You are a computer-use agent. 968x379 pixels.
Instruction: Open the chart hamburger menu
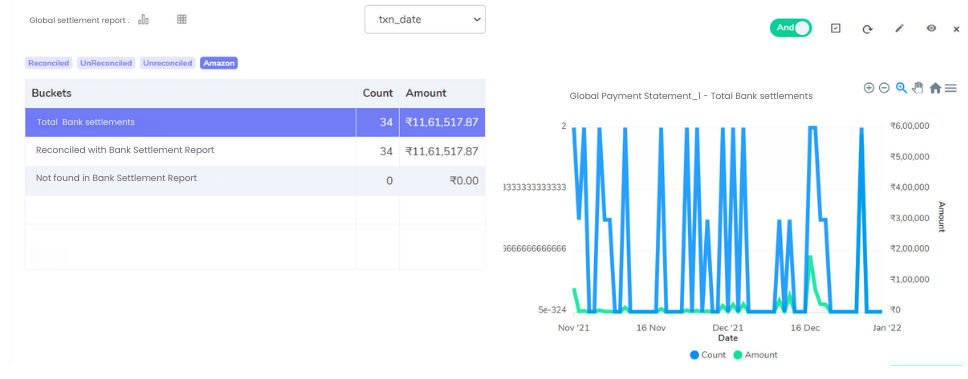pyautogui.click(x=951, y=88)
